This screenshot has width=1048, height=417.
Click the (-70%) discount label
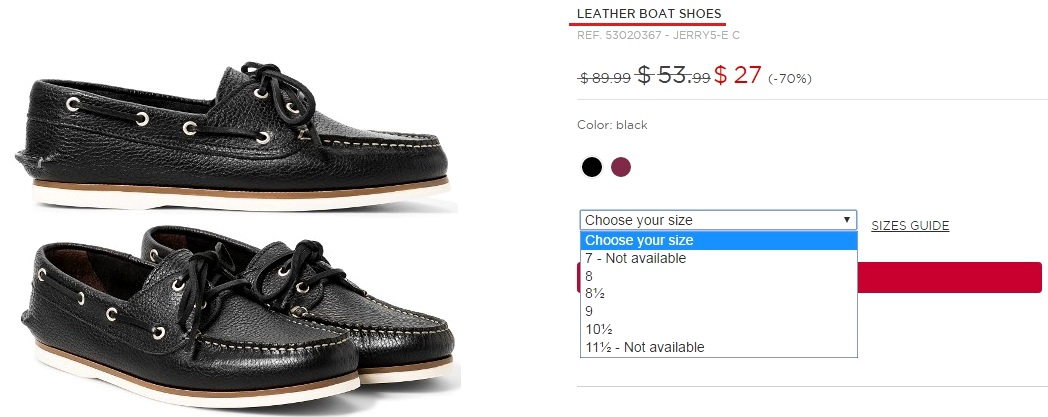pos(790,79)
